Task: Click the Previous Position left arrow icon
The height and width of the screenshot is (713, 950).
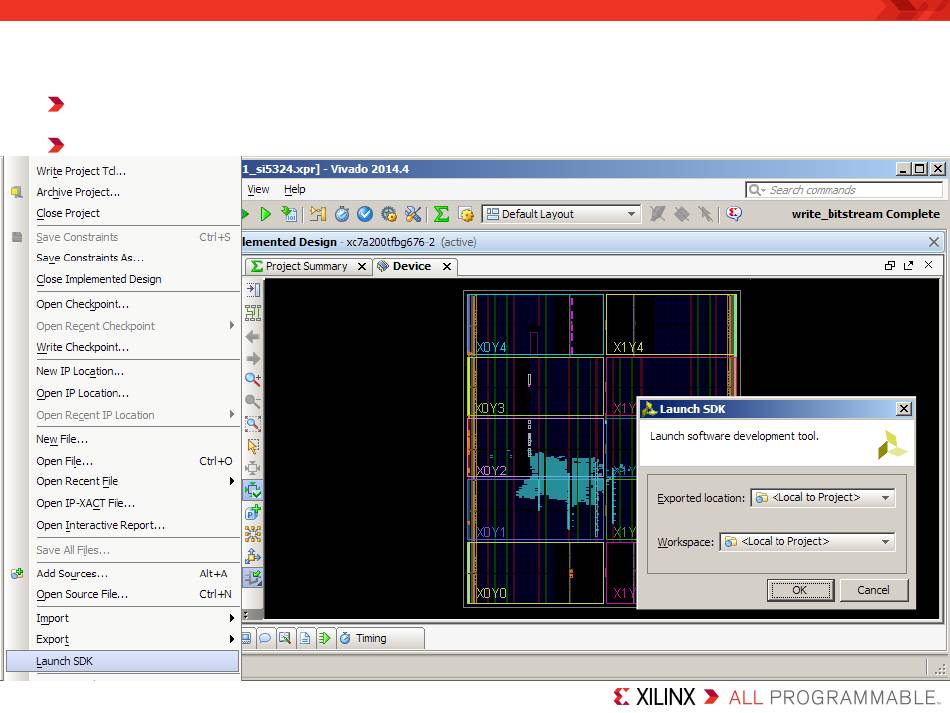Action: tap(253, 337)
